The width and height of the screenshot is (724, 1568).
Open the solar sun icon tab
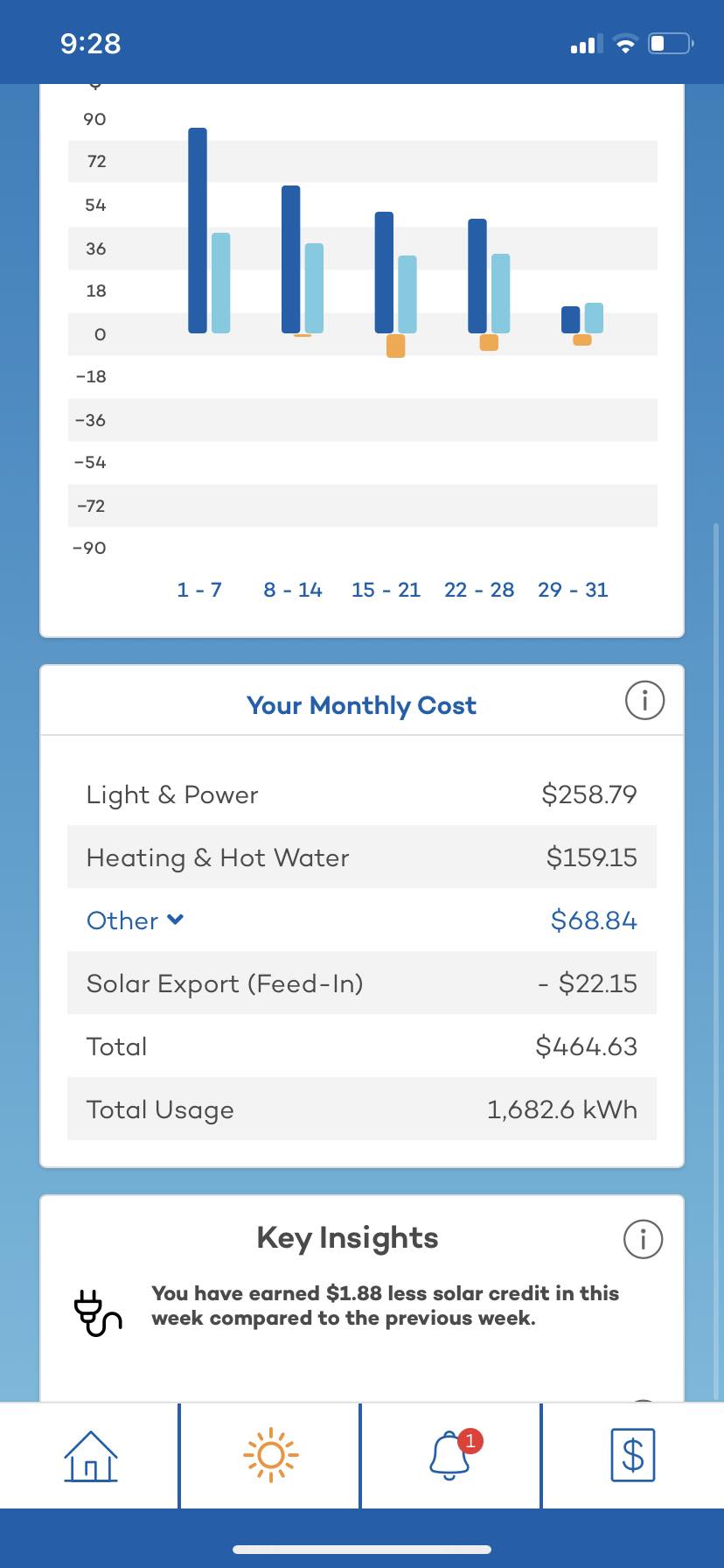[270, 1456]
